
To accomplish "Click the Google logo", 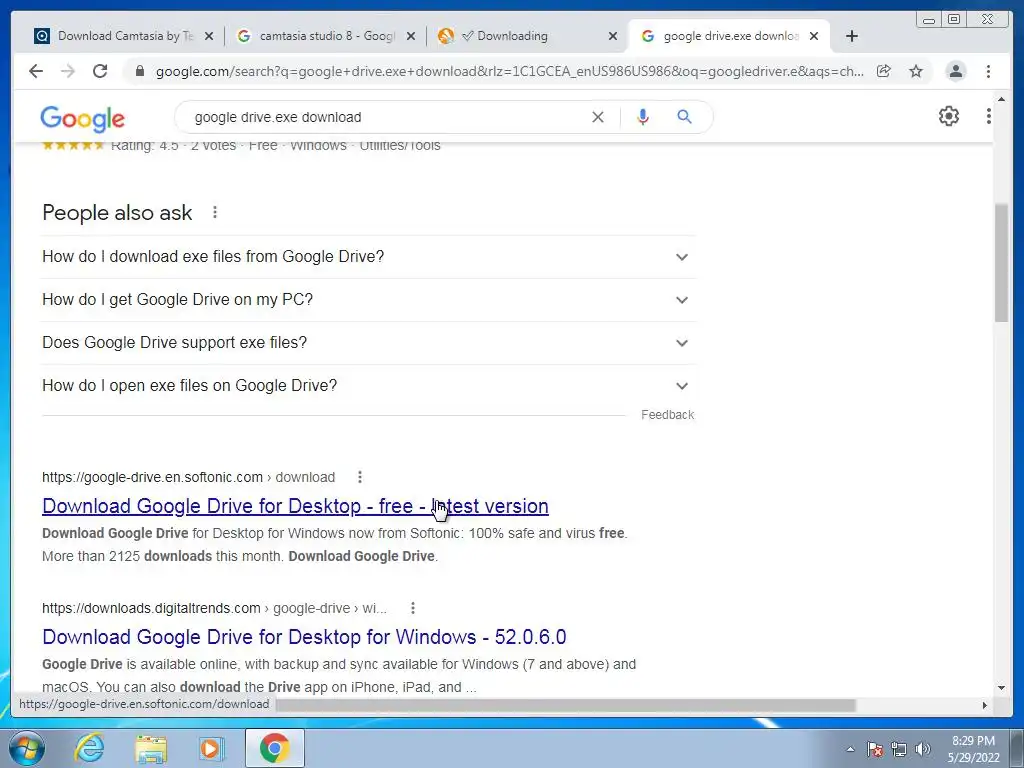I will tap(82, 118).
